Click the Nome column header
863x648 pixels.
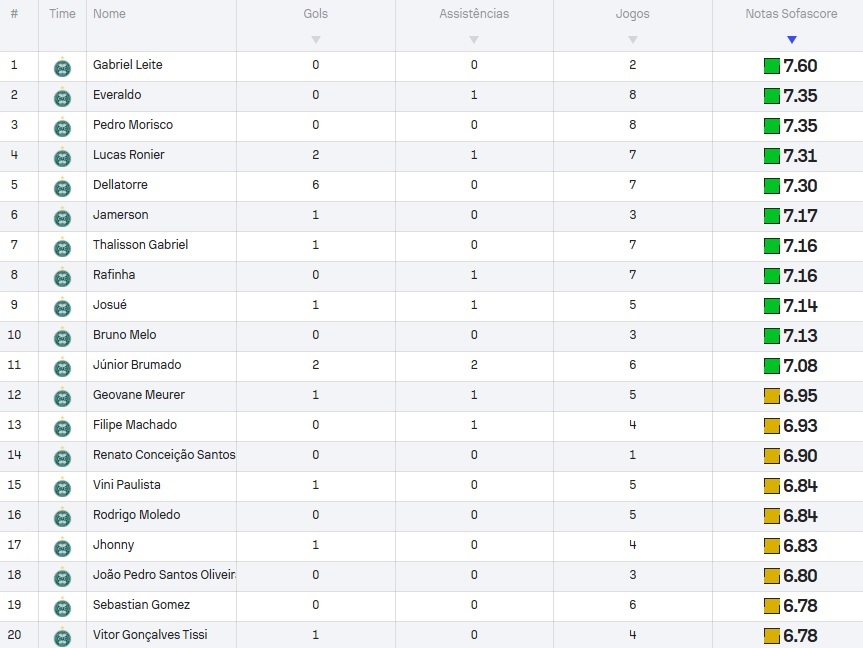click(109, 14)
